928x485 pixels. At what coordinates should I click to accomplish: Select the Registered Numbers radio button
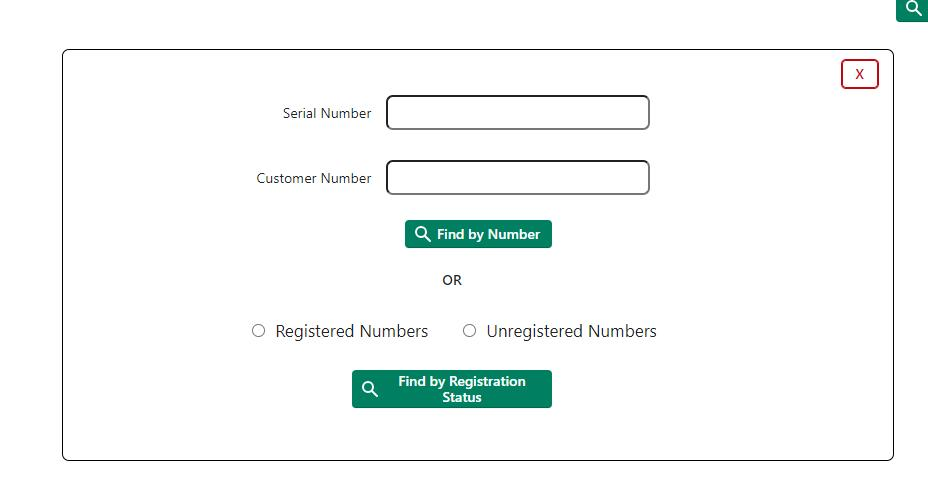coord(259,331)
